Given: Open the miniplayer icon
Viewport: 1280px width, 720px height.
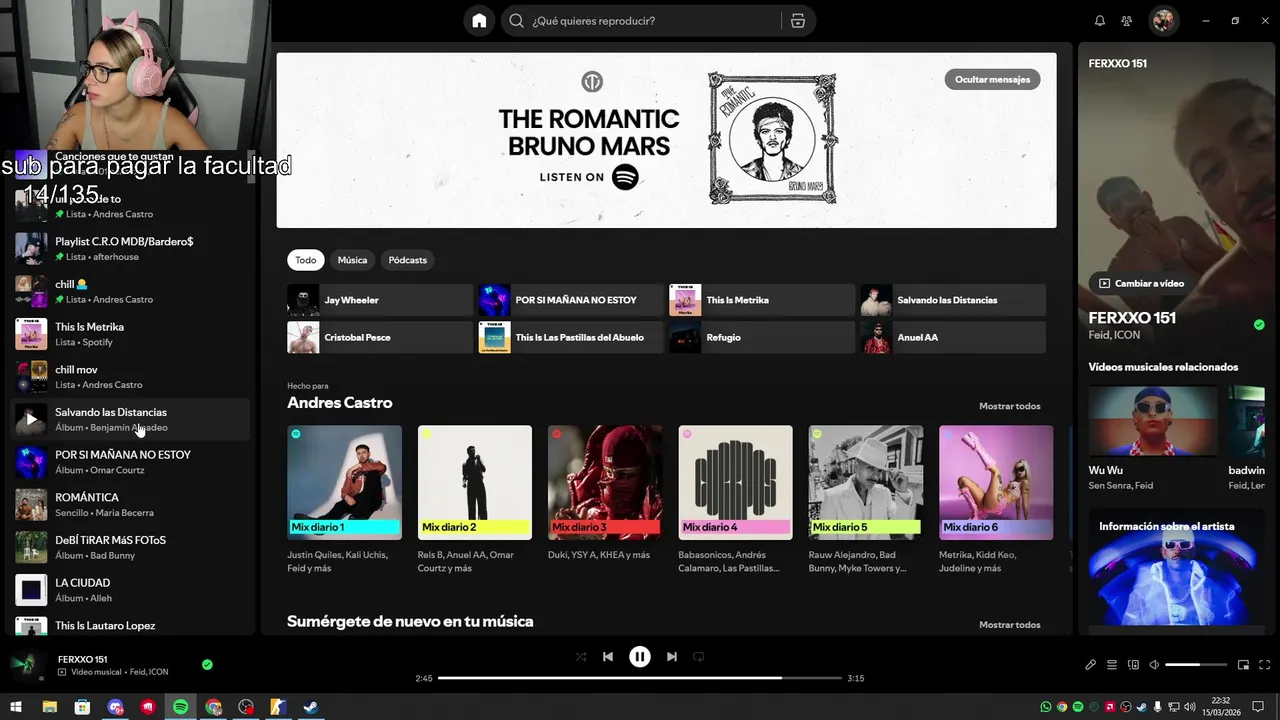Looking at the screenshot, I should click(x=1244, y=665).
